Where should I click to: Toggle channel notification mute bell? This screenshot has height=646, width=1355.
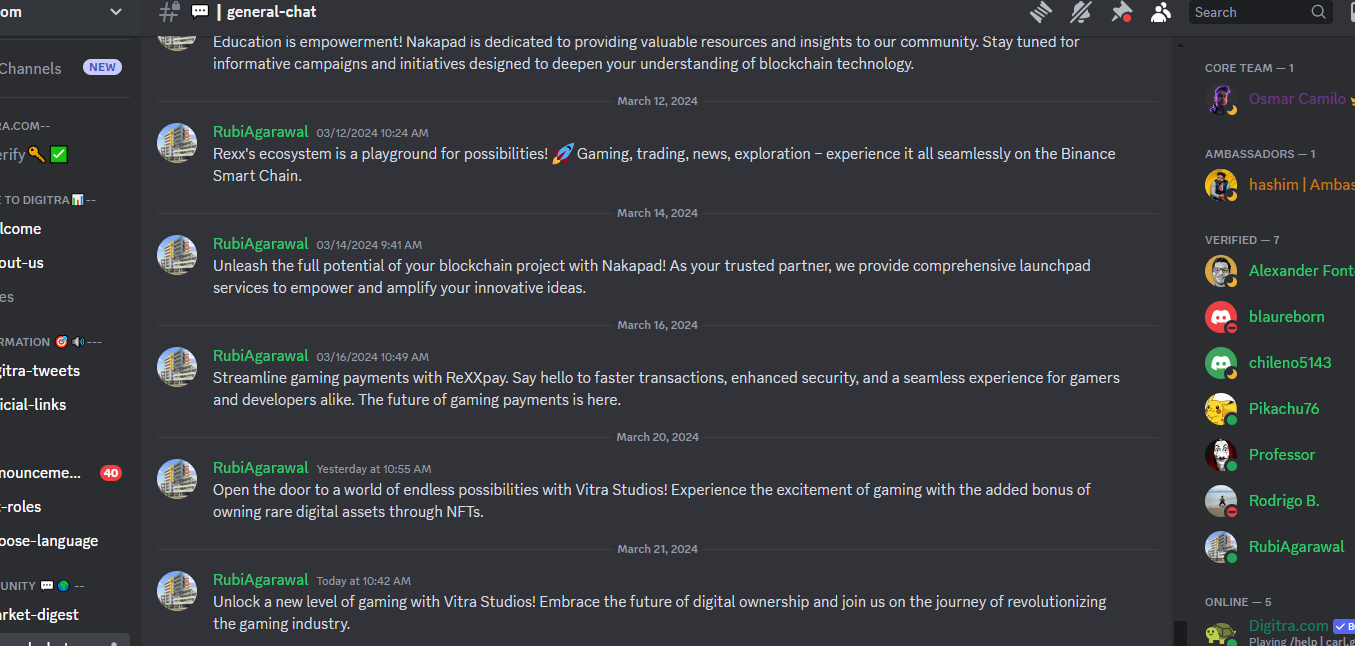click(1081, 12)
